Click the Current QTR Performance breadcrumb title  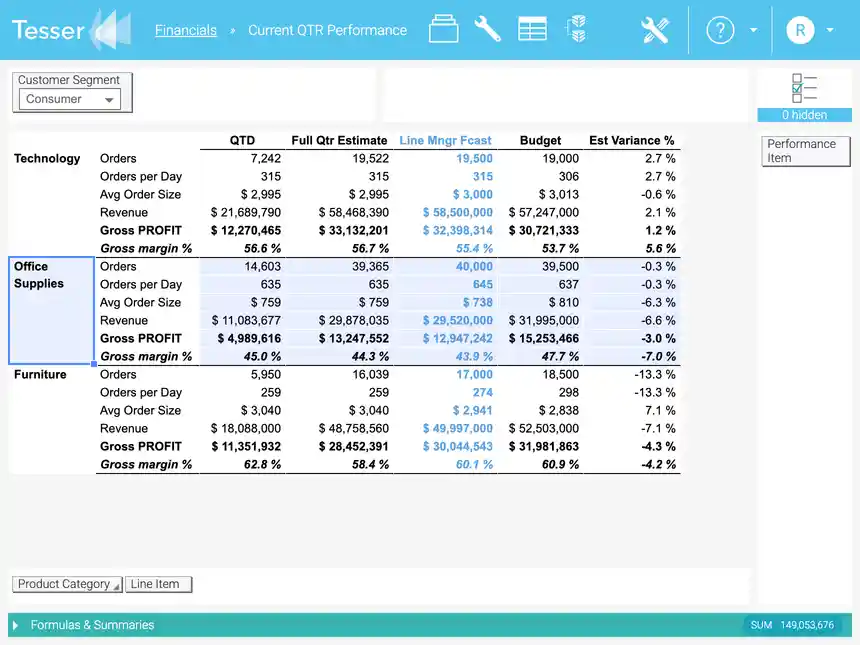click(327, 30)
